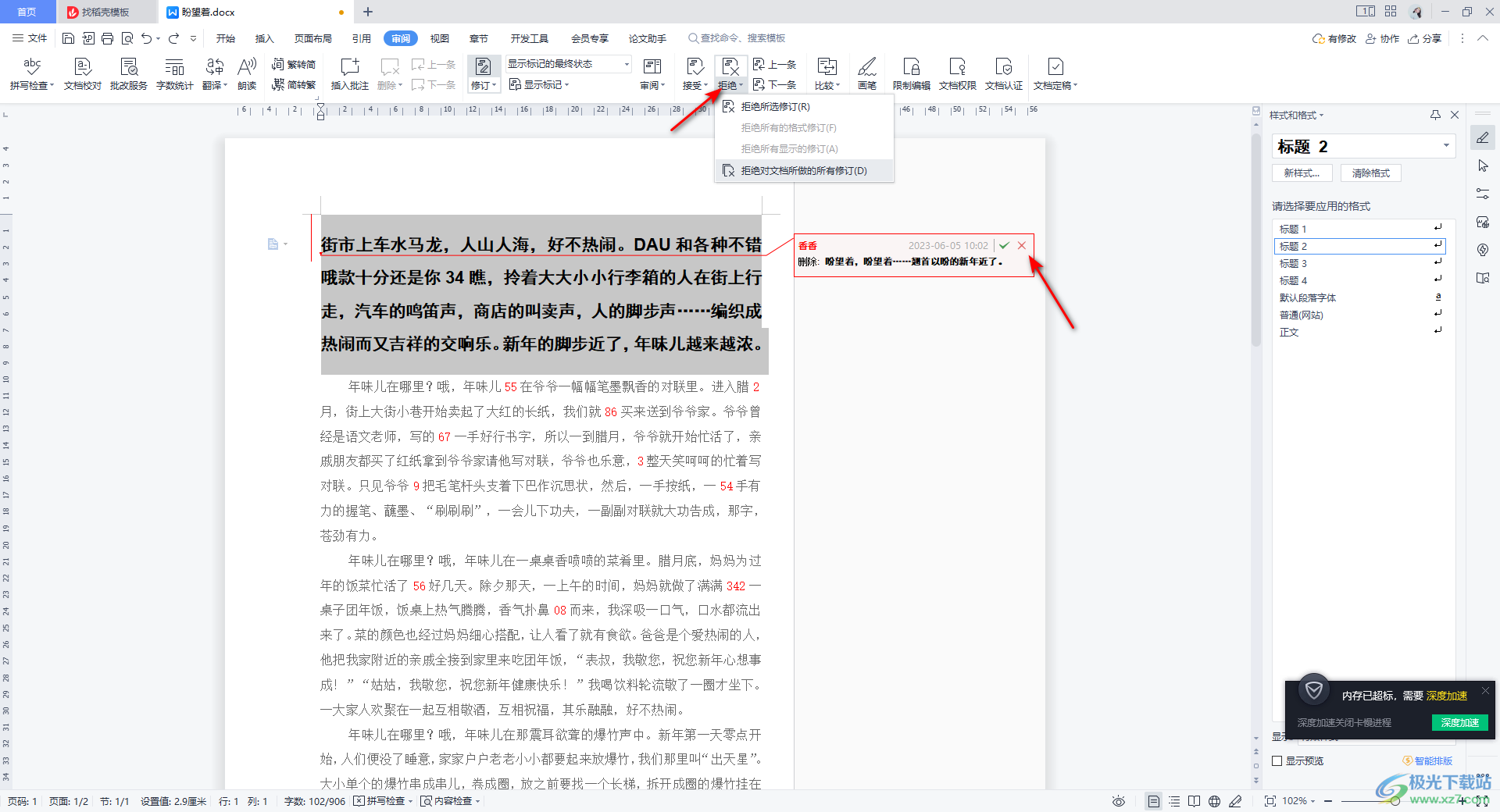Check the 显示预览 preview checkbox
The image size is (1500, 812).
(1278, 760)
